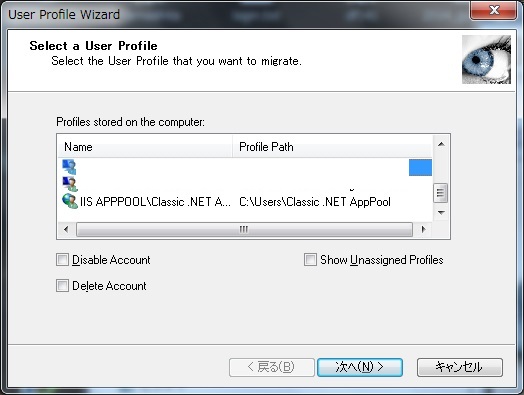Click the user icon in the first profile row
524x395 pixels.
69,167
